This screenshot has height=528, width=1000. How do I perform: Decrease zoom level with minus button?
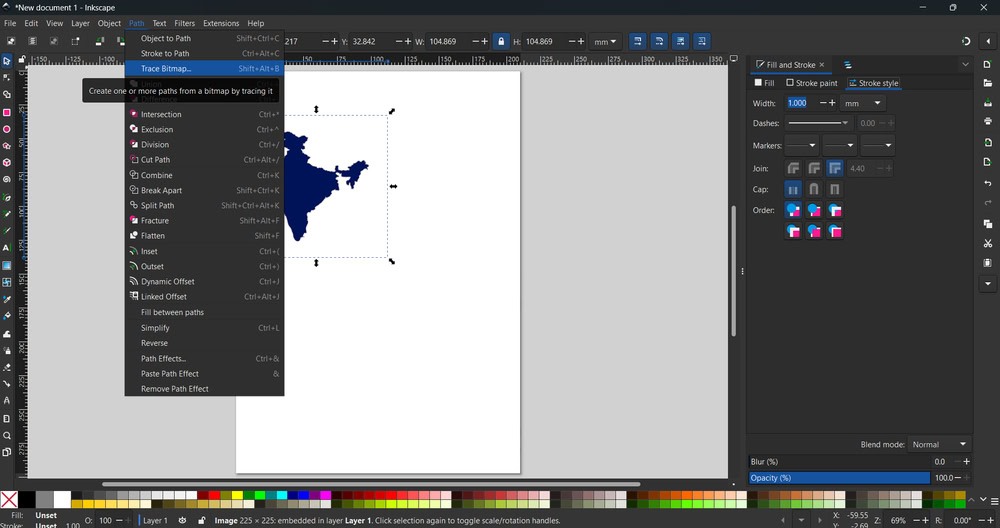coord(916,520)
